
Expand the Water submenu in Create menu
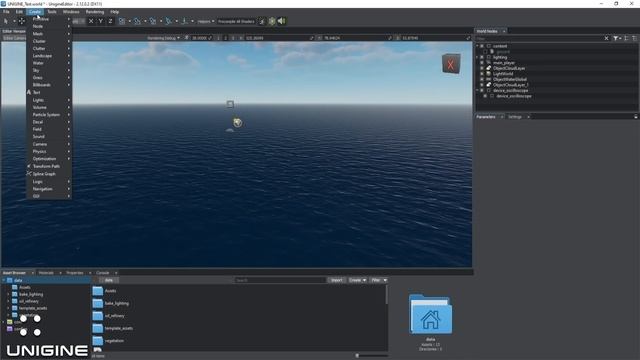point(49,63)
